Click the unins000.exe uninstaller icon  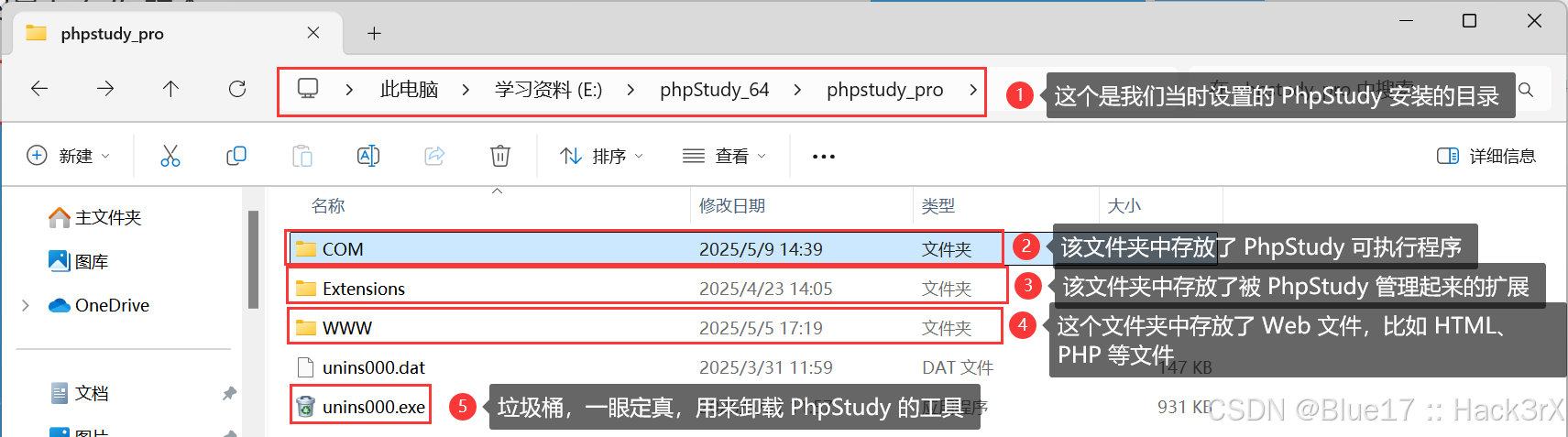coord(306,407)
